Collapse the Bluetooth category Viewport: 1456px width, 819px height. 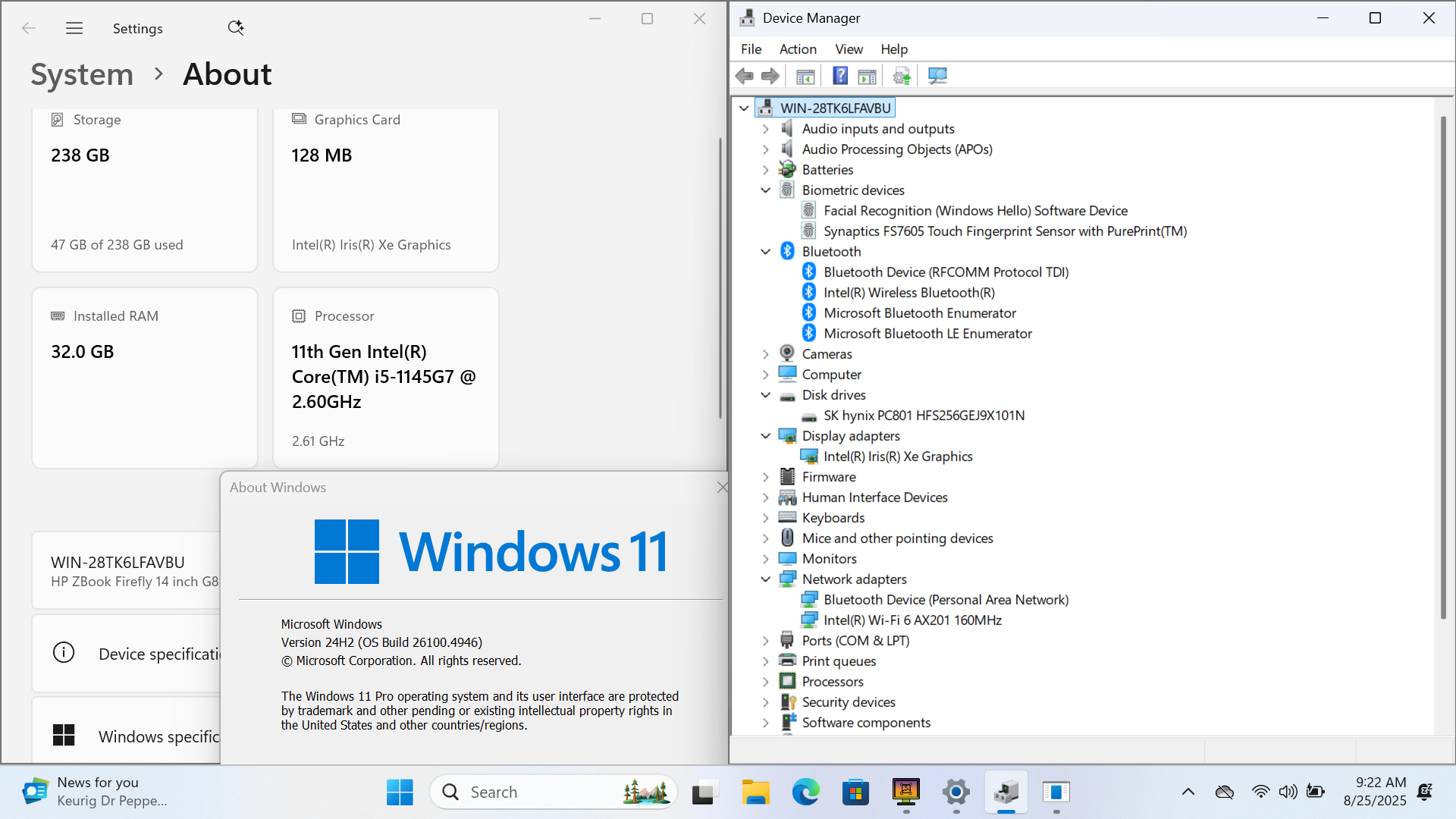tap(765, 252)
